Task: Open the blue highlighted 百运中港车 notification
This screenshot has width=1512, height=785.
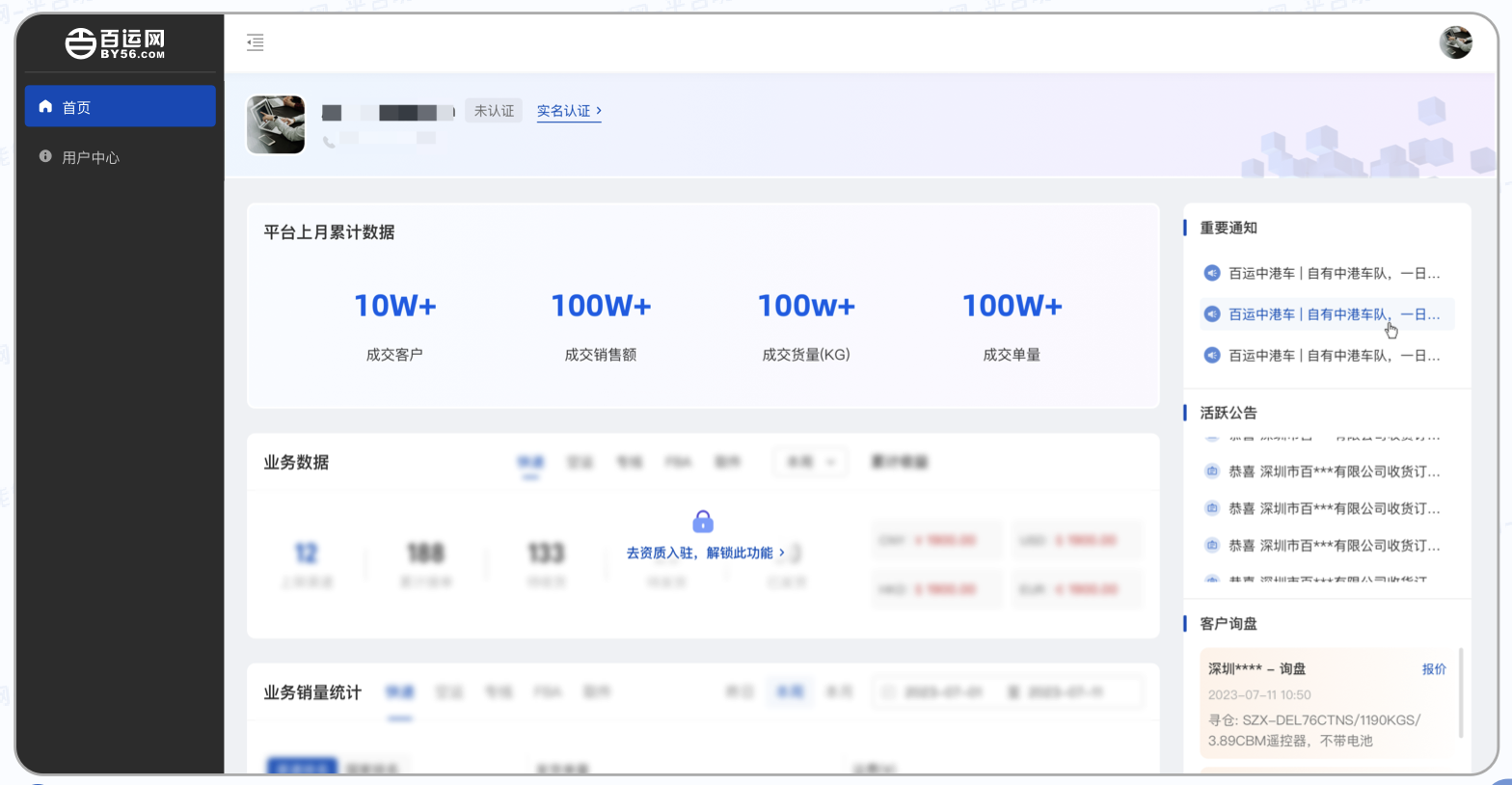Action: tap(1327, 314)
